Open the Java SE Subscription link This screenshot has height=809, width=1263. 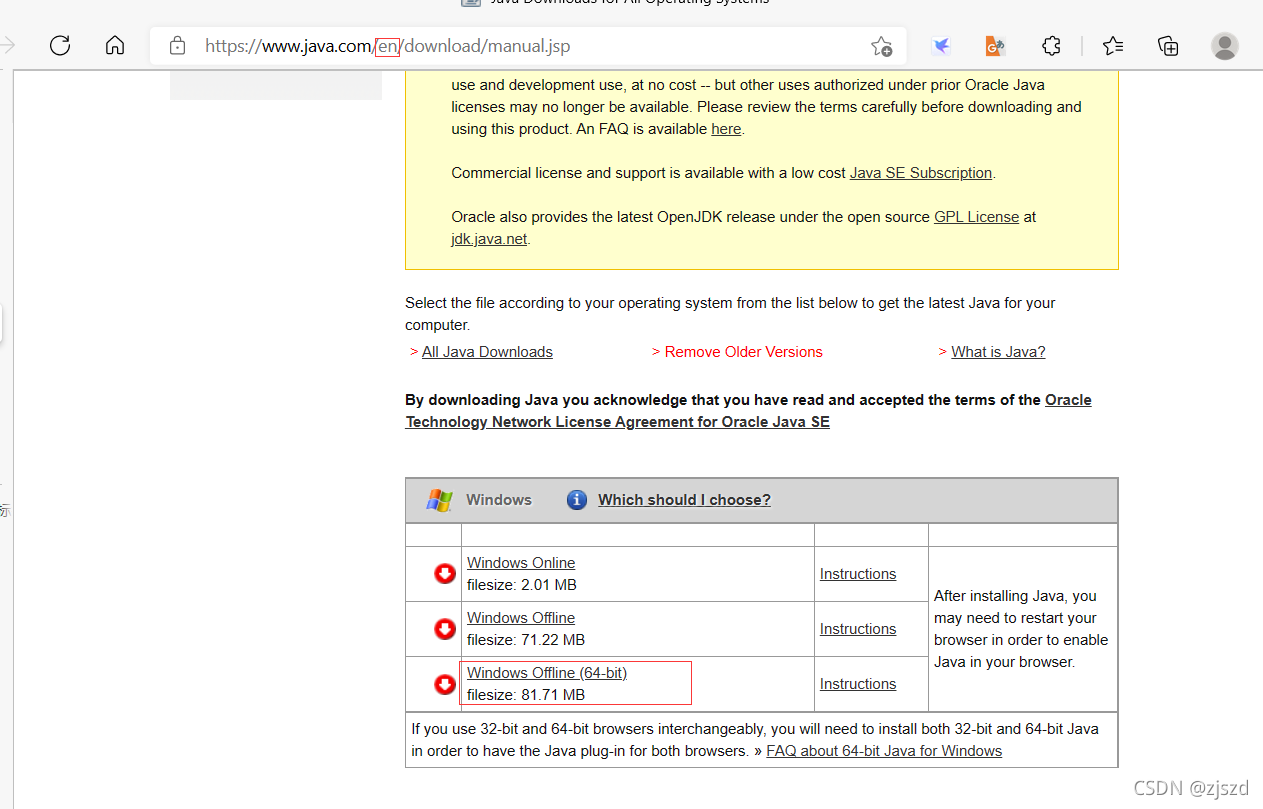tap(921, 173)
